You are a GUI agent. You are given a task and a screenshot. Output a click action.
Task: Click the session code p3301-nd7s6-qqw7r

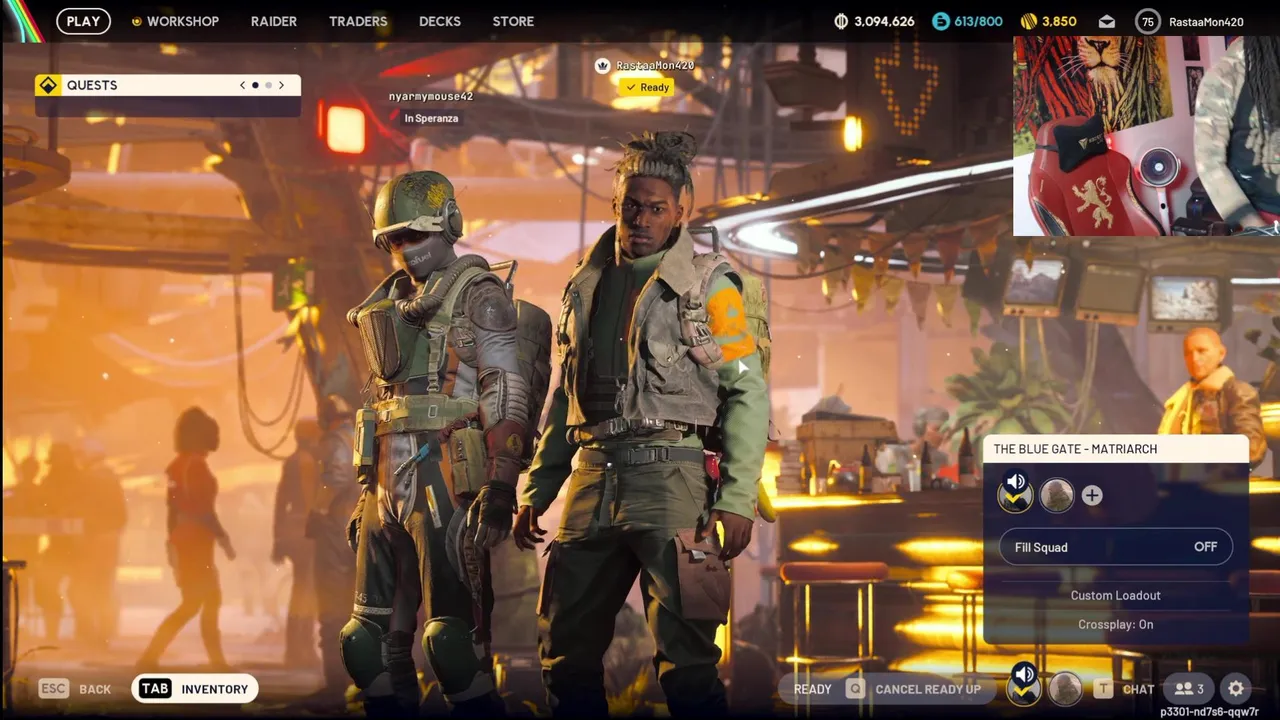[1209, 712]
